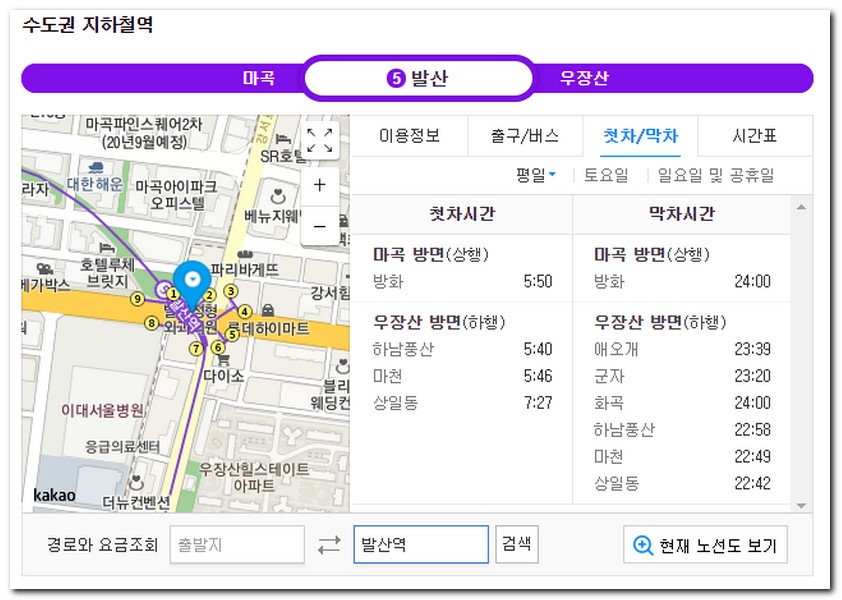Open 현재 노선도 보기 button
This screenshot has width=842, height=600.
(706, 546)
